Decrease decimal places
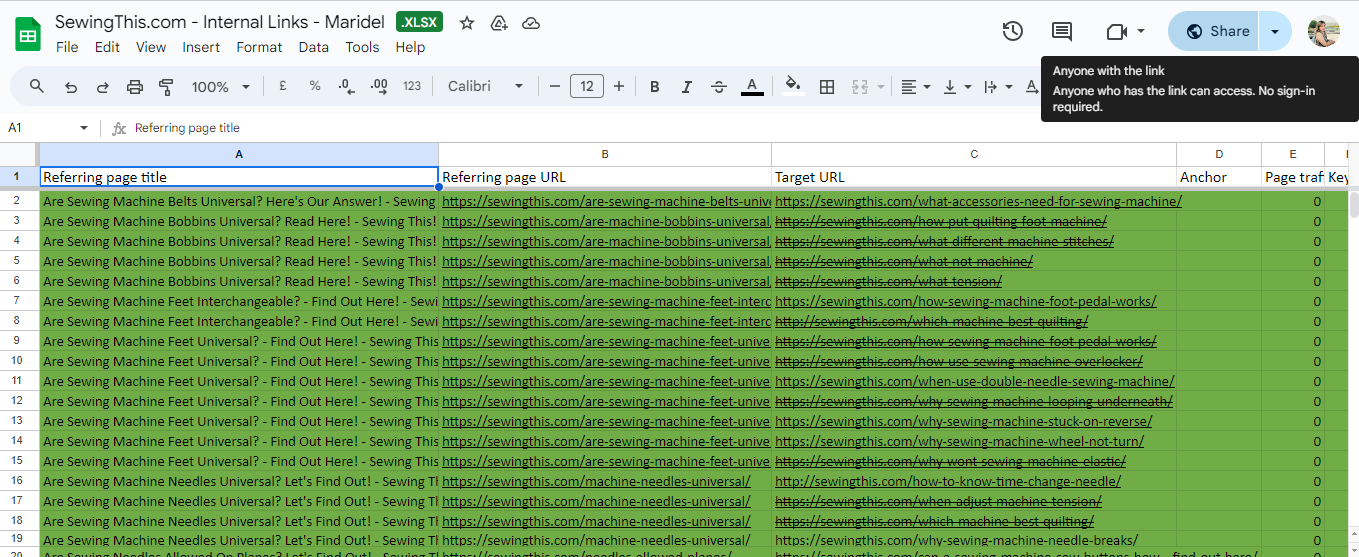 point(346,87)
